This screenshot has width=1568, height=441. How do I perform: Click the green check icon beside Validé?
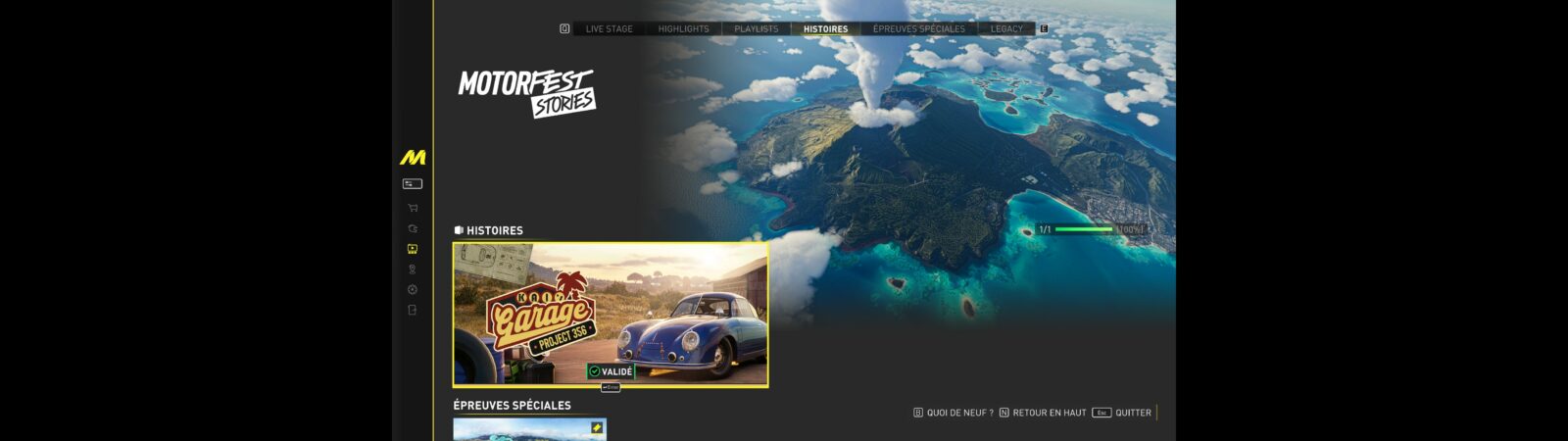(594, 371)
